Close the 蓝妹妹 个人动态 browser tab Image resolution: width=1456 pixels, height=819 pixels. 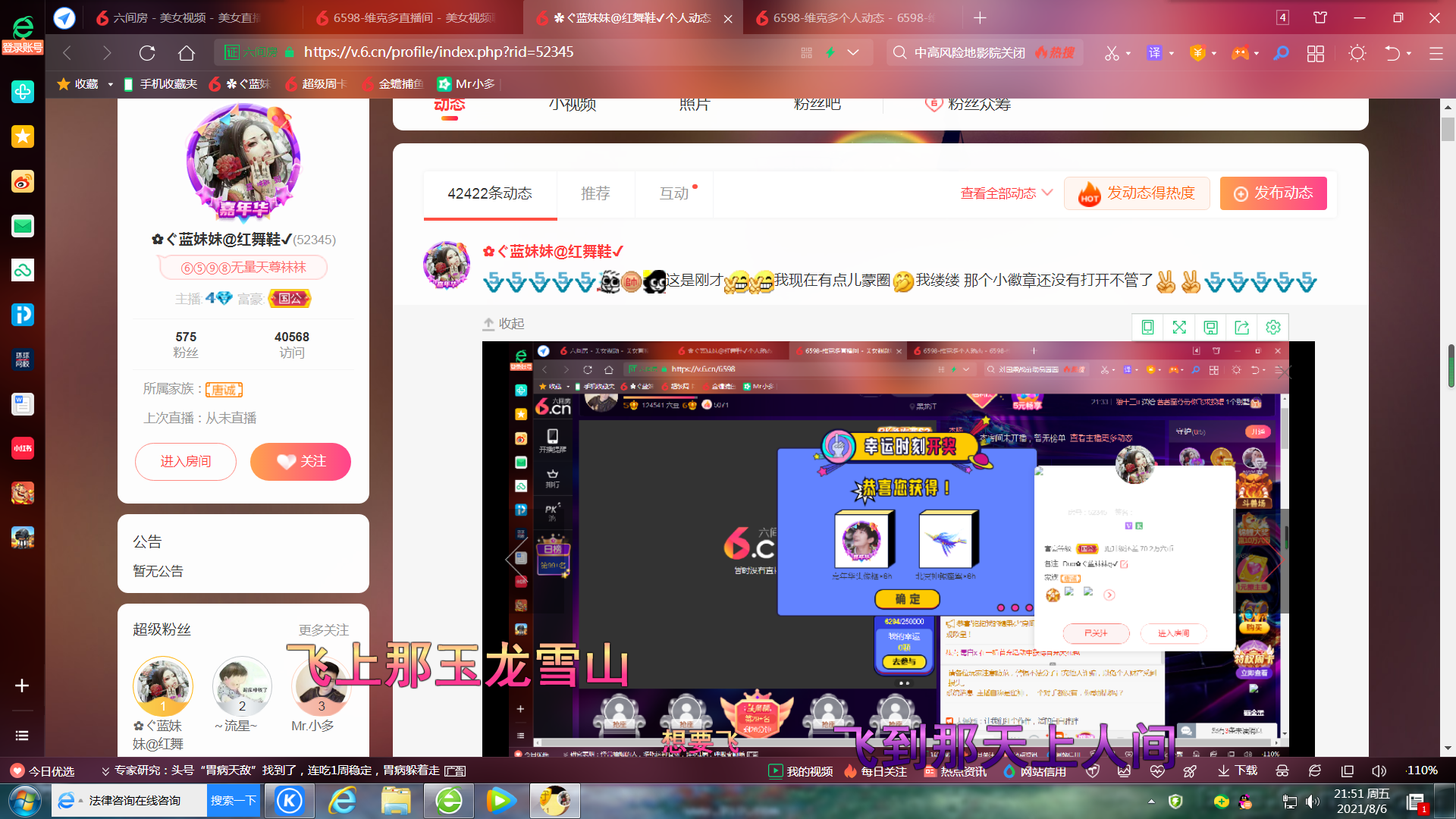click(x=728, y=18)
